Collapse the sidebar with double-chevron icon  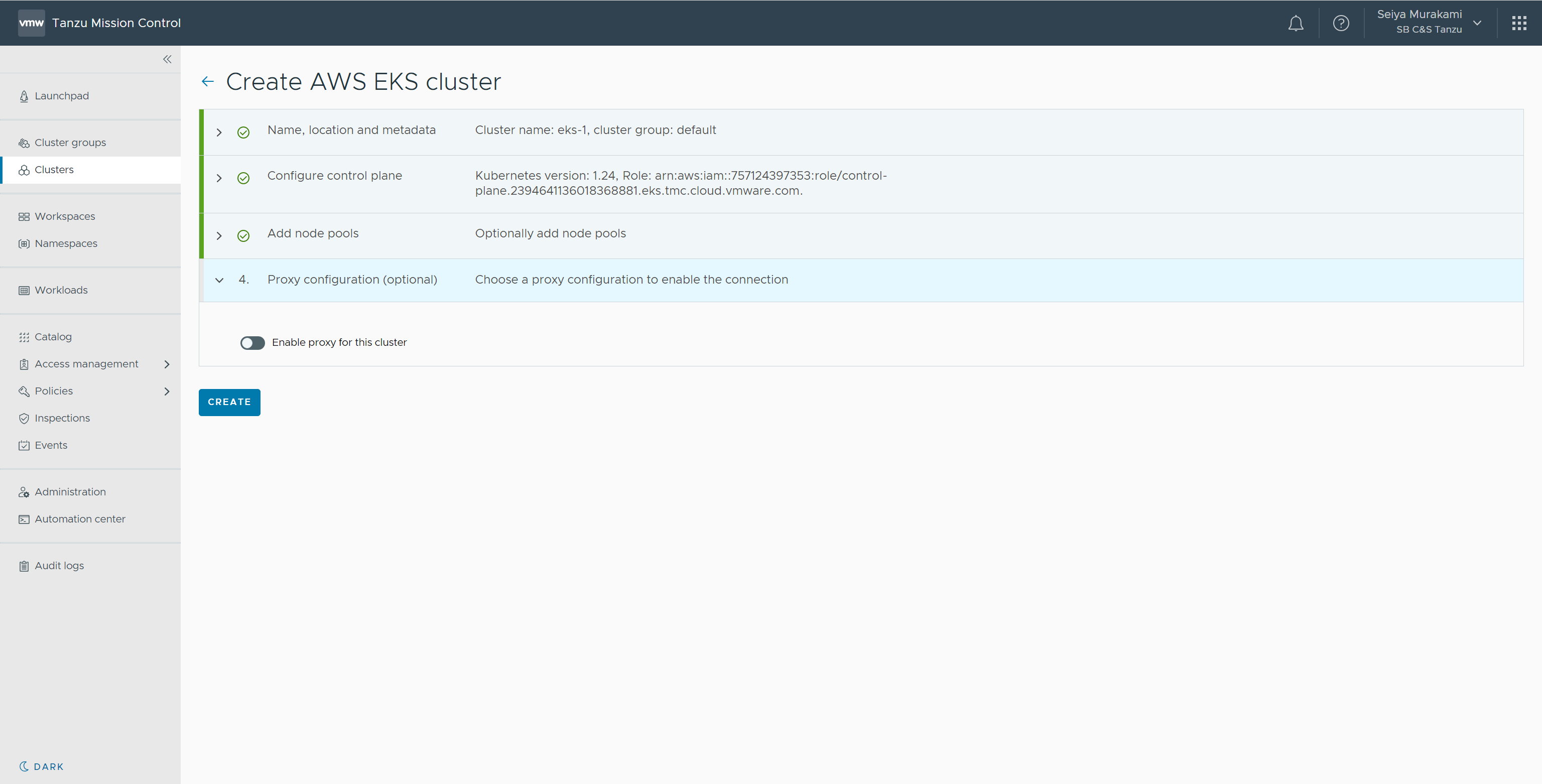[x=167, y=59]
